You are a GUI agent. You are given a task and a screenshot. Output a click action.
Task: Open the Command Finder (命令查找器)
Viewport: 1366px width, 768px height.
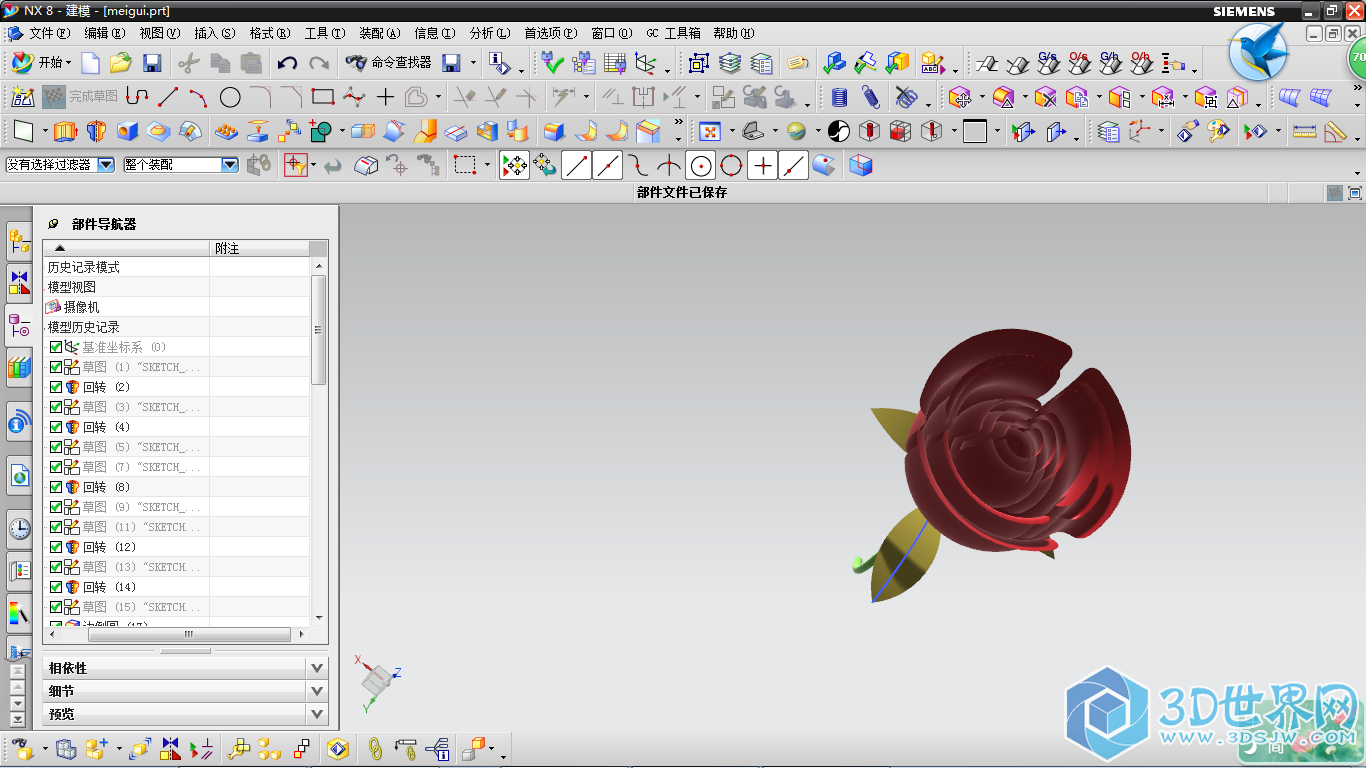(388, 63)
